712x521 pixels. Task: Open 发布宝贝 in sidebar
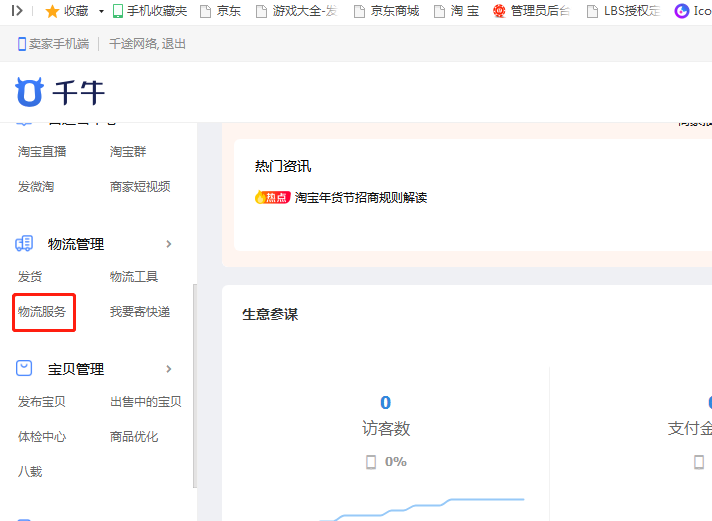(42, 402)
